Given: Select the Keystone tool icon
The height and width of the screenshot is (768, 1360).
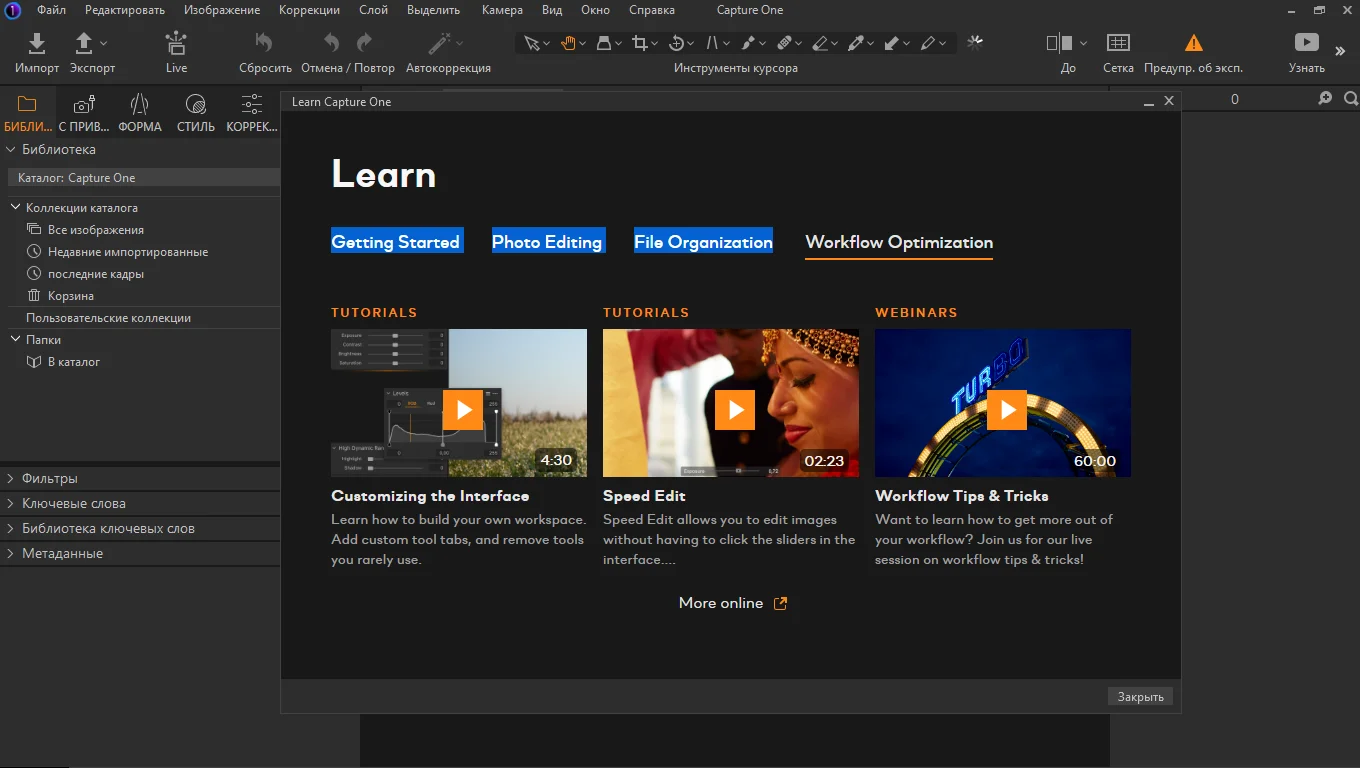Looking at the screenshot, I should (x=712, y=43).
